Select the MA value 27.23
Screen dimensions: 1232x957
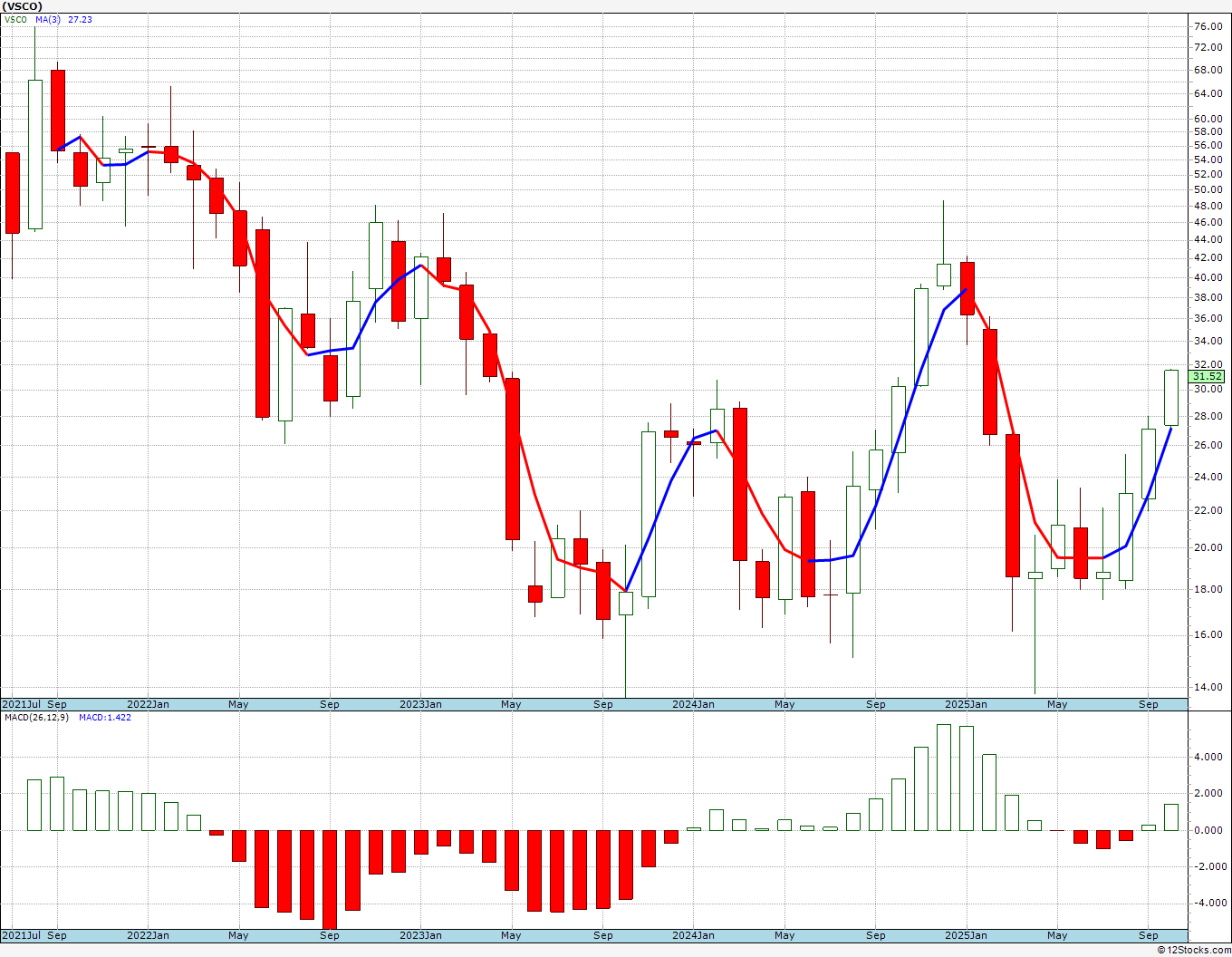click(80, 19)
